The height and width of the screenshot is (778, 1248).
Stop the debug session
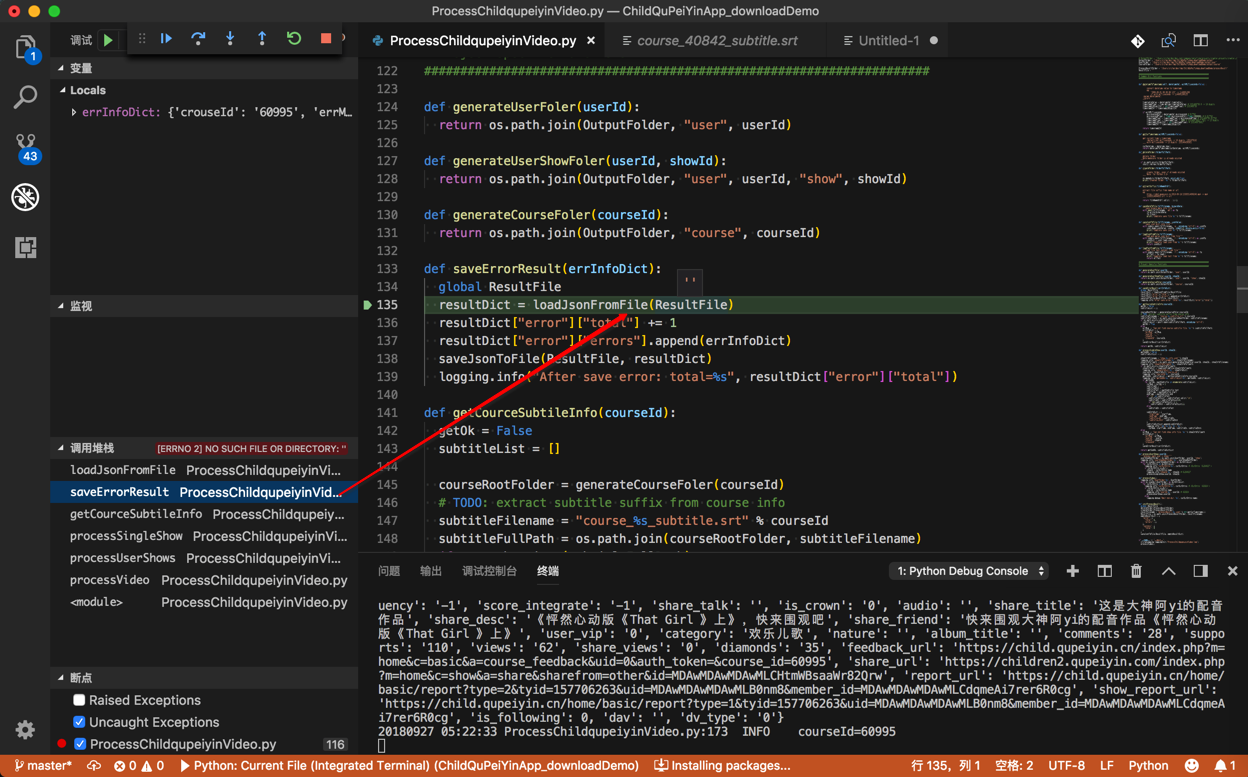[326, 39]
